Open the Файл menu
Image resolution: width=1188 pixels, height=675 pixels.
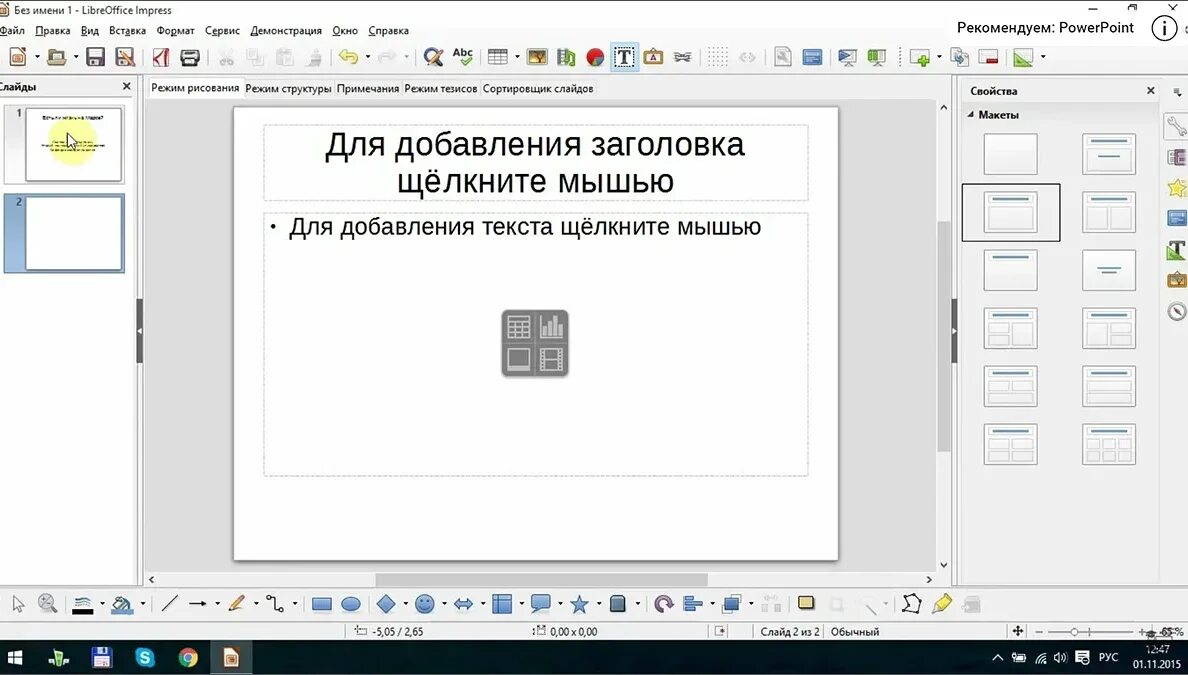click(12, 30)
